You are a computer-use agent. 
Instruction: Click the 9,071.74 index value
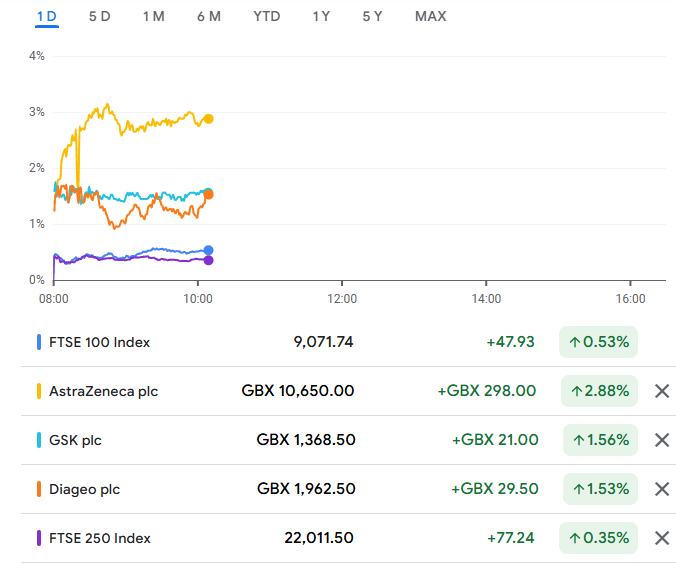pyautogui.click(x=323, y=342)
